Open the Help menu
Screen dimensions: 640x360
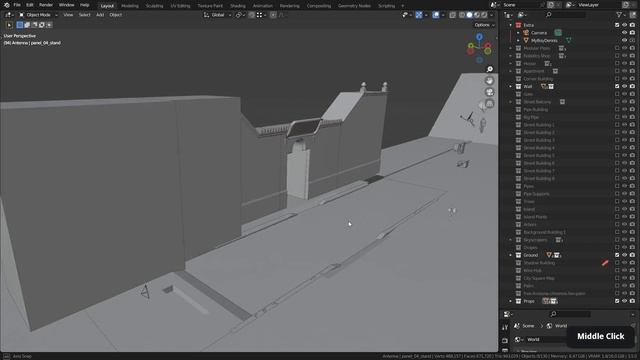coord(84,5)
